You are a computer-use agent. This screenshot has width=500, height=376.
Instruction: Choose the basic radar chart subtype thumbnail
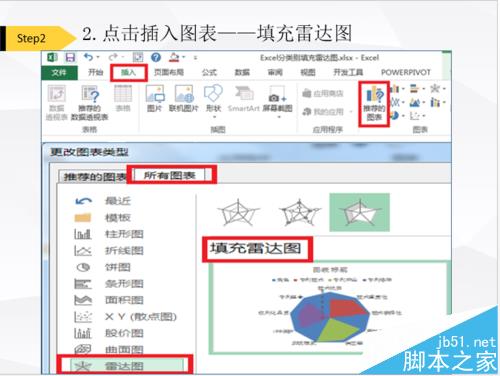pos(238,213)
